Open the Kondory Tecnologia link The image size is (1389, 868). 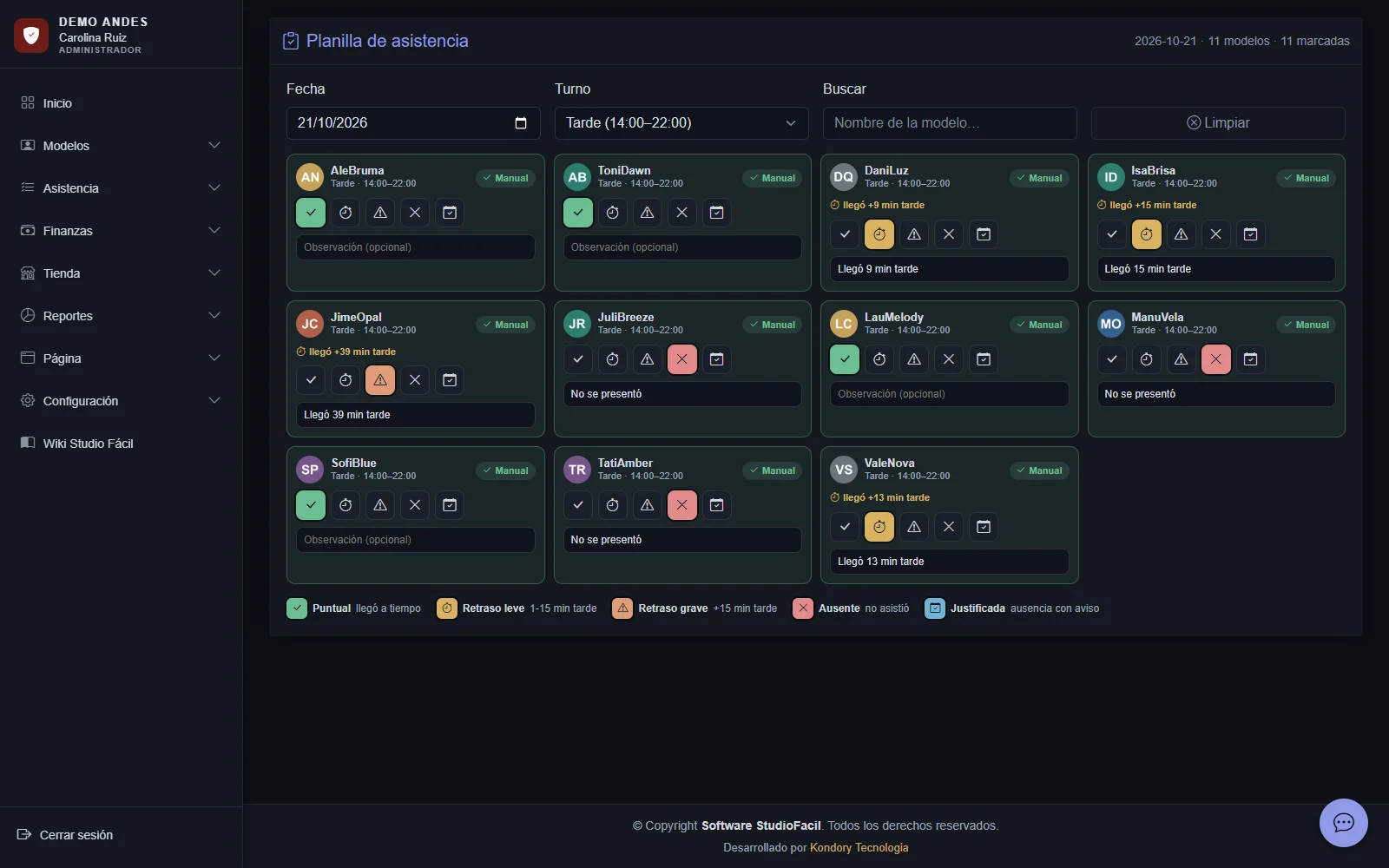(x=859, y=848)
